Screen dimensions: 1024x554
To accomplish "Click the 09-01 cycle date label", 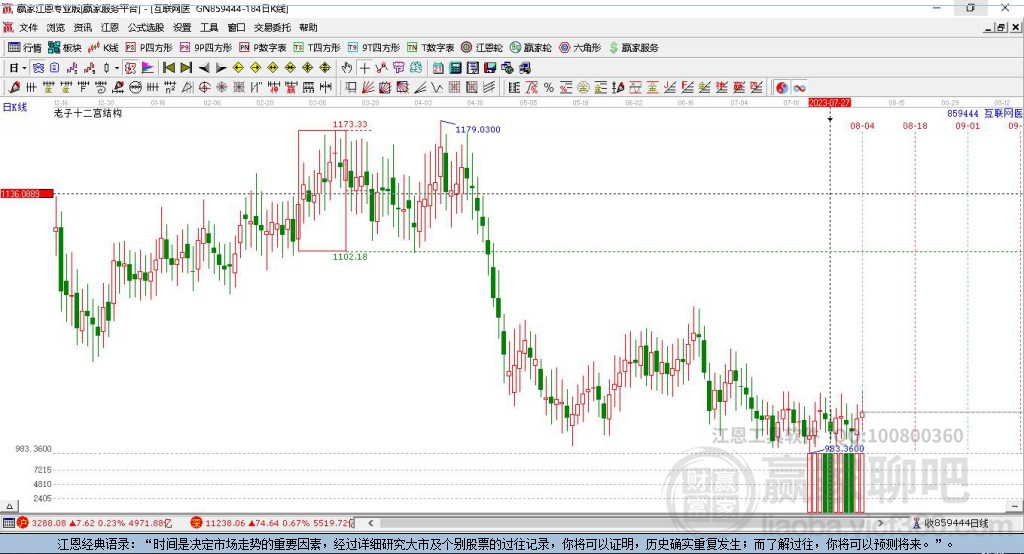I will coord(968,125).
